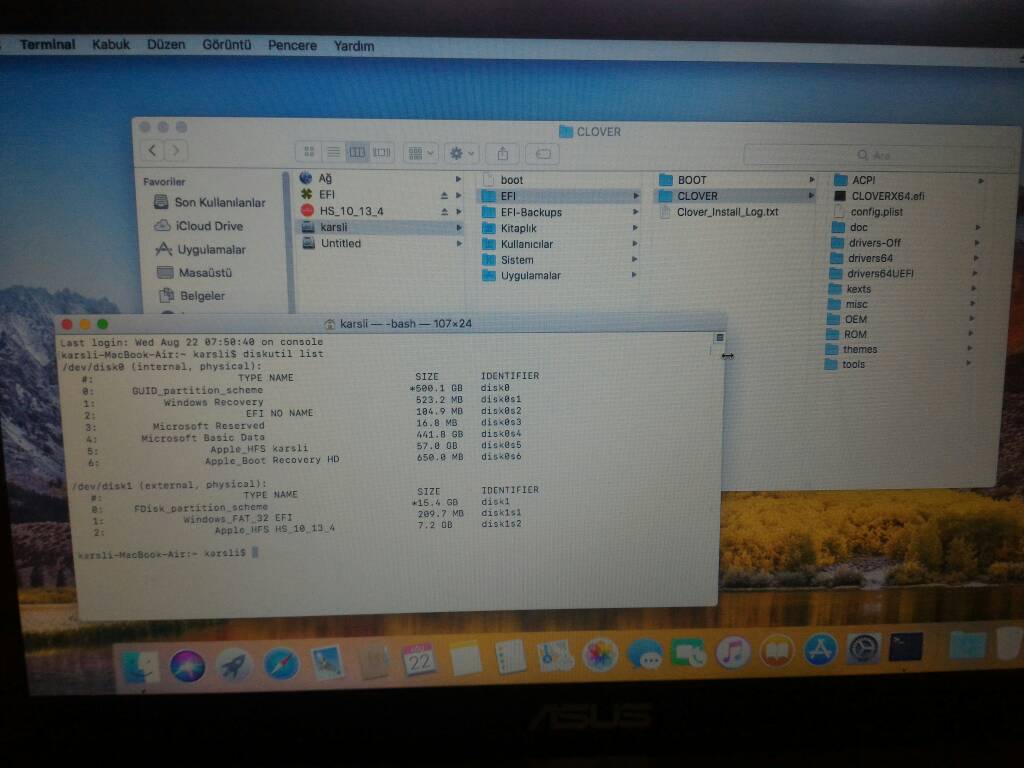Open the Pencere menu

pos(292,45)
